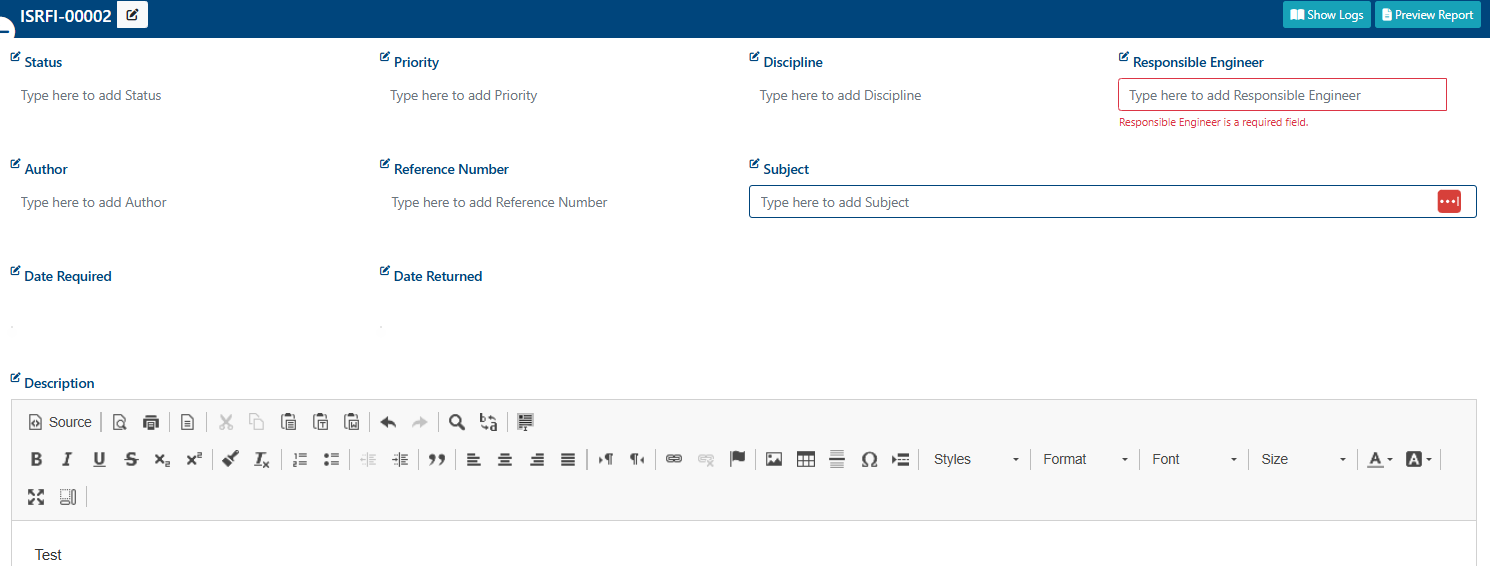Open the Styles dropdown

976,459
